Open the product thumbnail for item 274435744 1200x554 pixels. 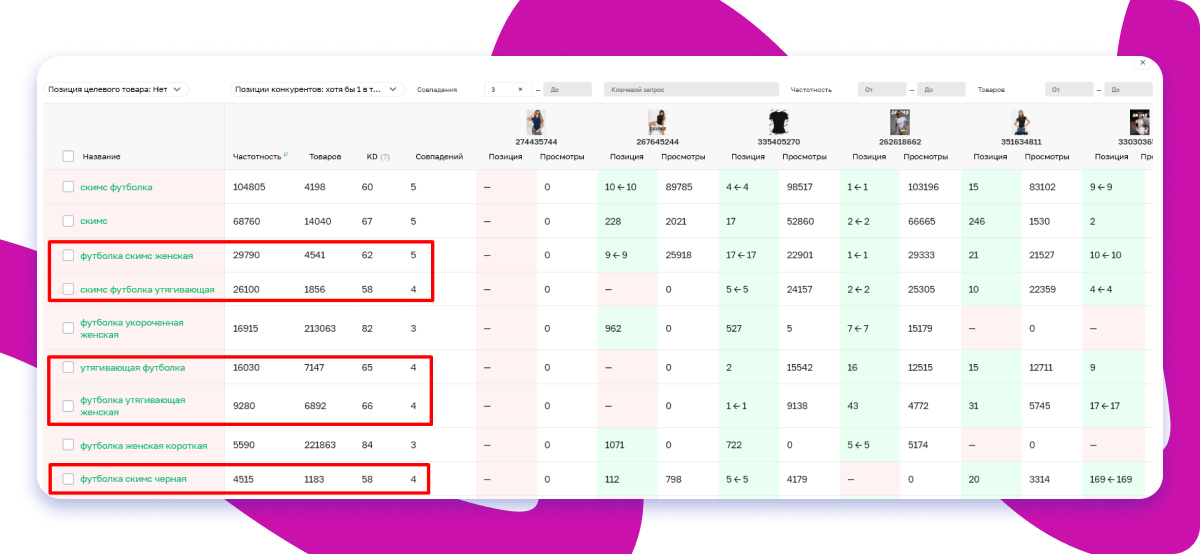(537, 121)
